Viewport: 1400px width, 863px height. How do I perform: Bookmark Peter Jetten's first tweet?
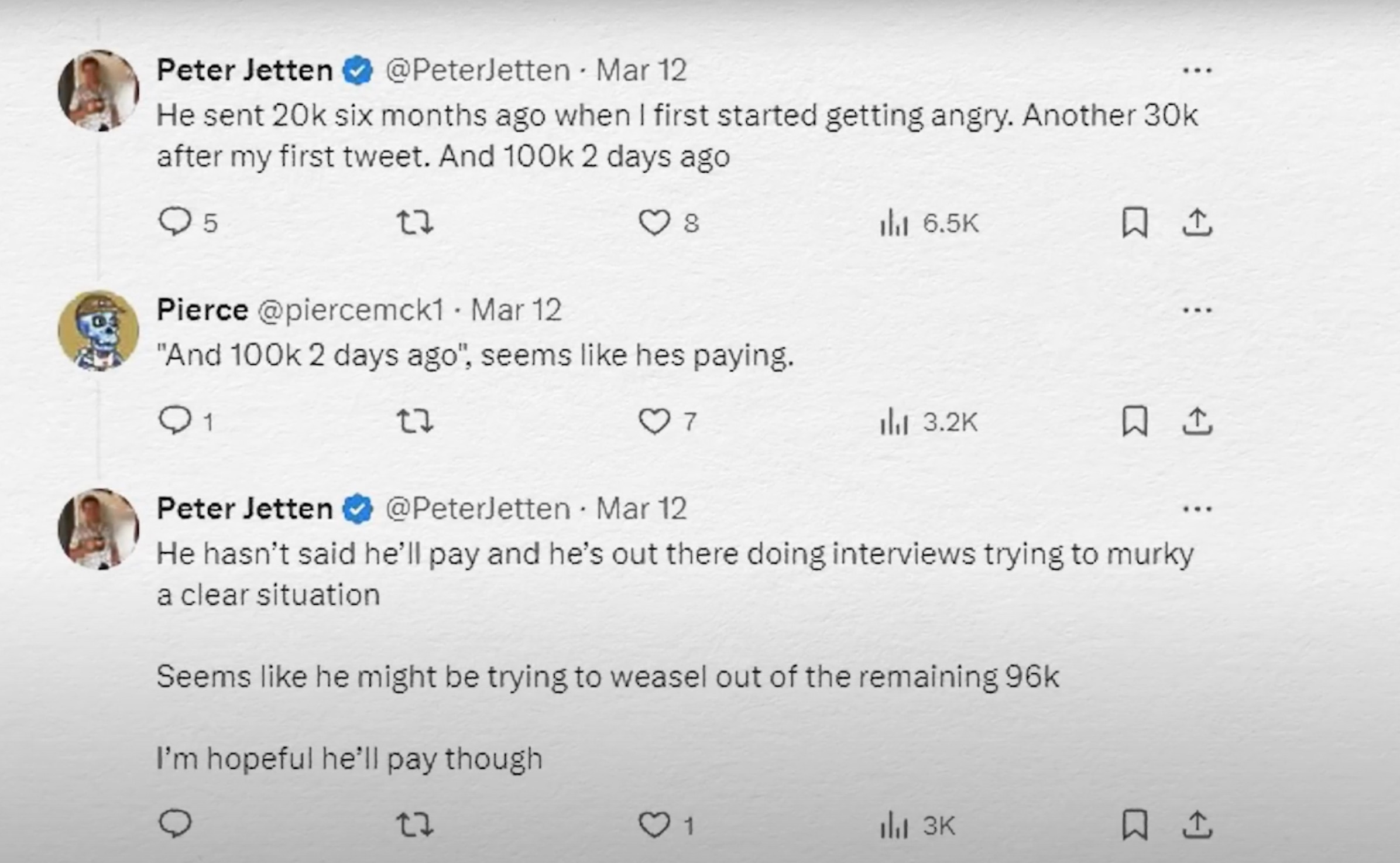(1134, 223)
